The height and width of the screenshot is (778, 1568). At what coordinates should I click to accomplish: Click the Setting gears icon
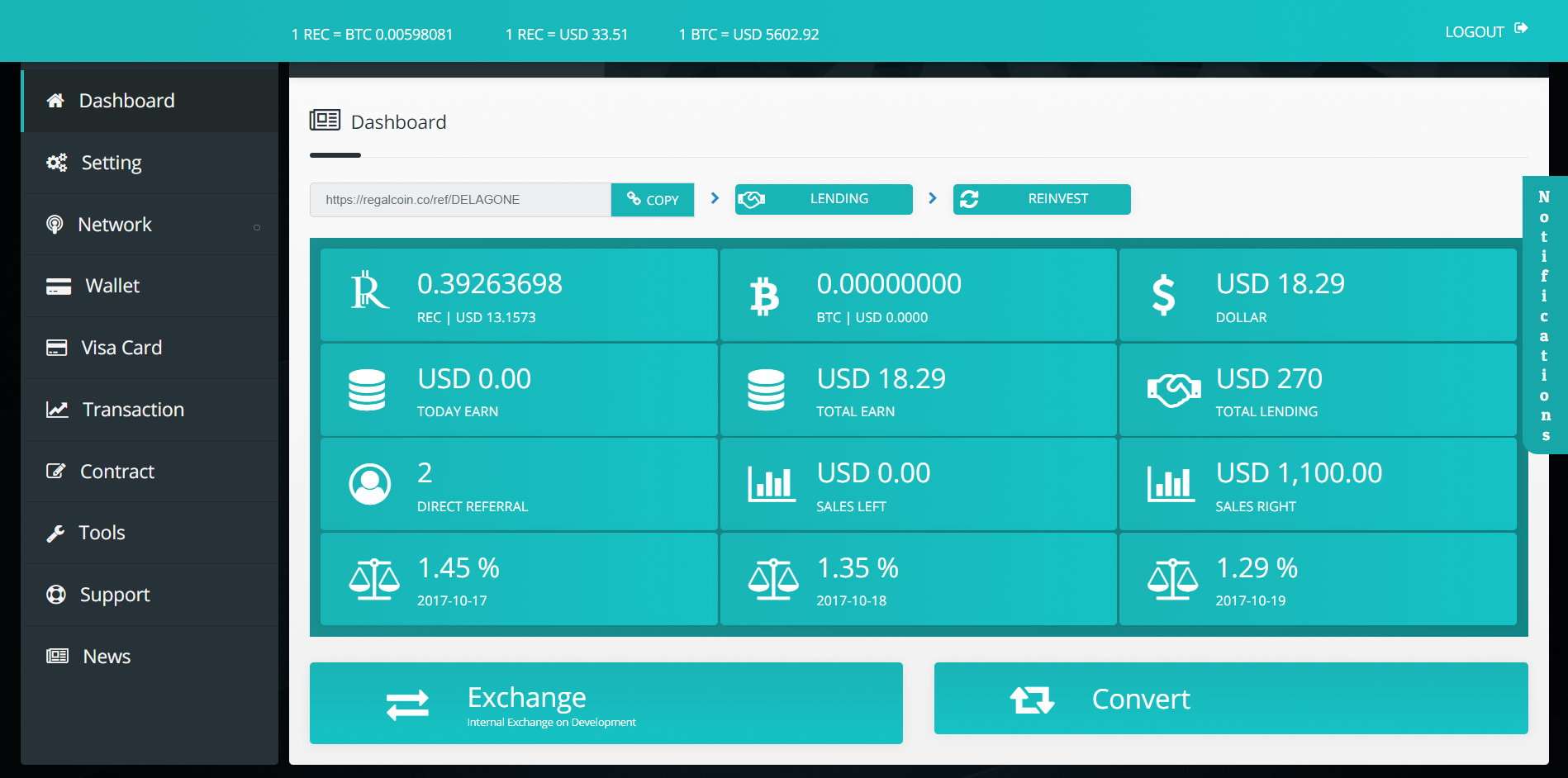(x=56, y=163)
